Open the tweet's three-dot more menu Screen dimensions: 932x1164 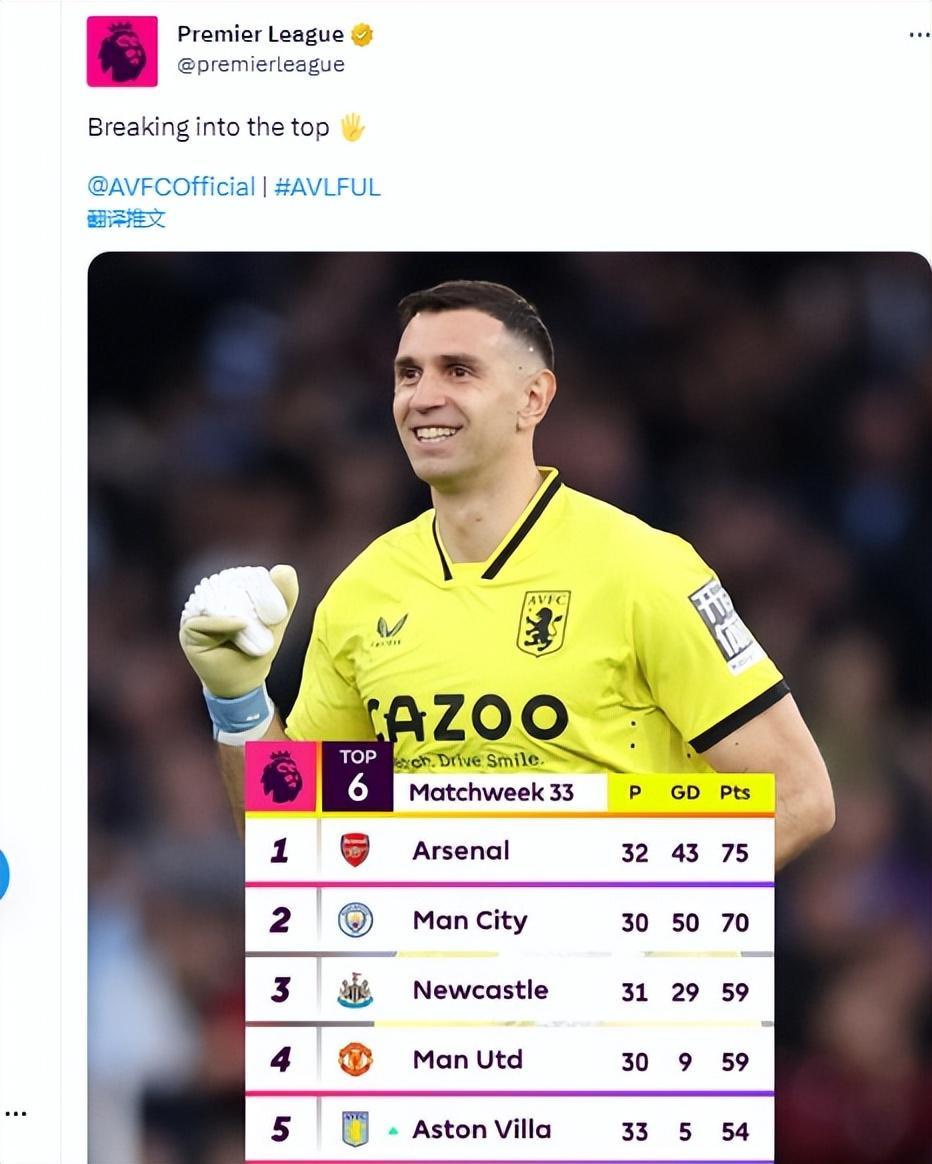coord(918,35)
